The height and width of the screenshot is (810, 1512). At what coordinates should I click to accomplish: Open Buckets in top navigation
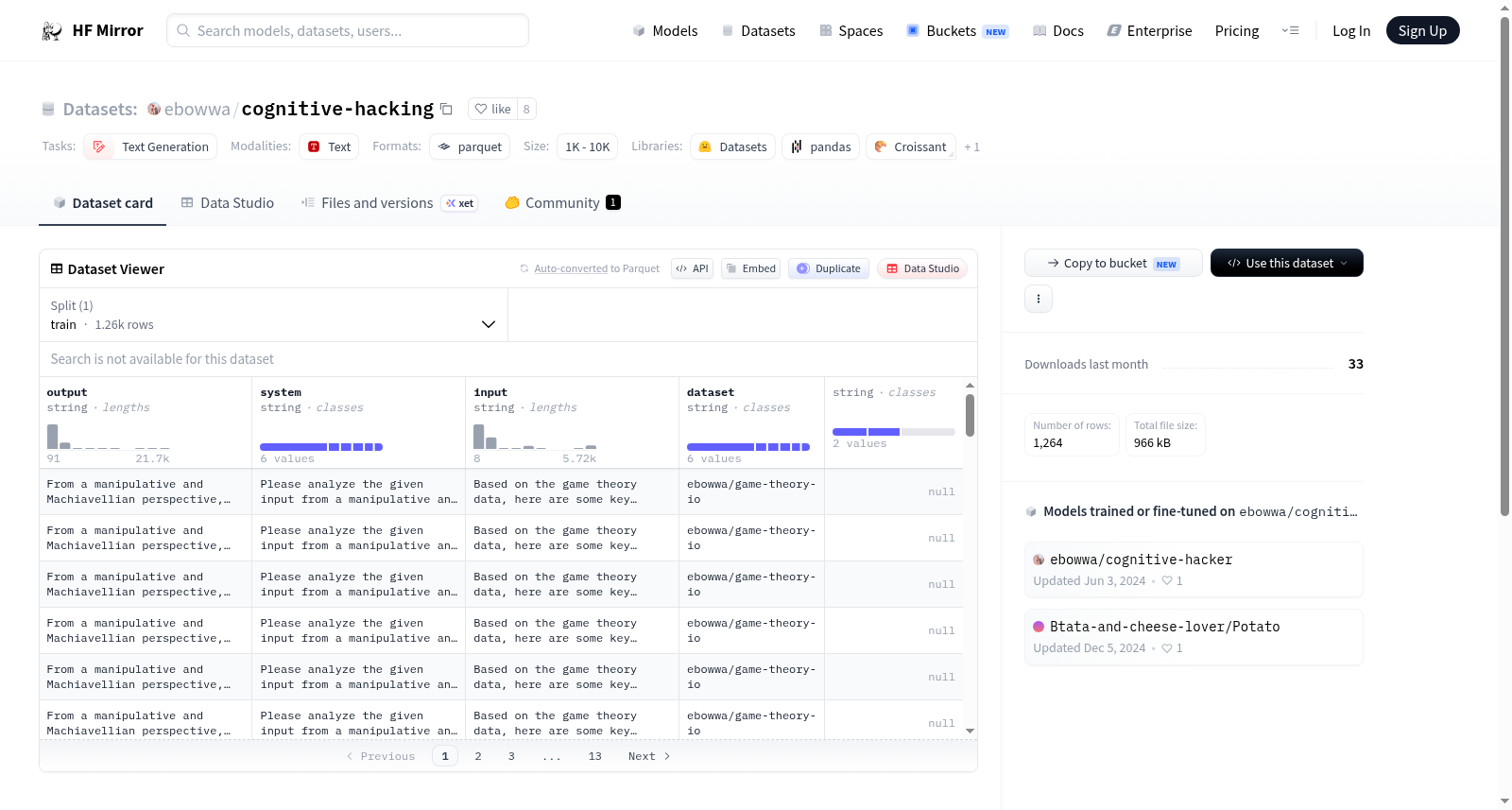tap(957, 30)
